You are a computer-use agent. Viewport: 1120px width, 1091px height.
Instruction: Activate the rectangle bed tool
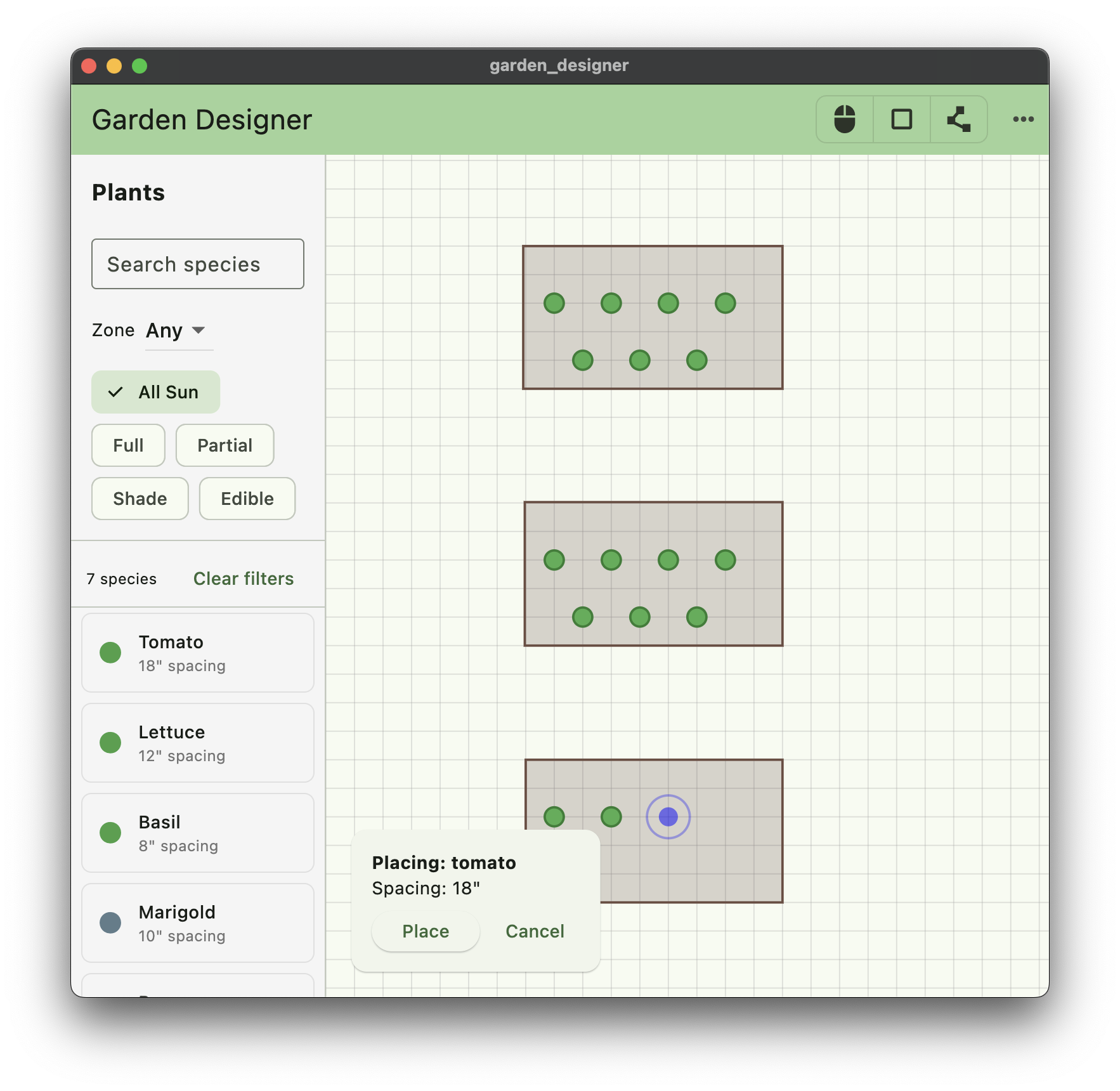(901, 119)
